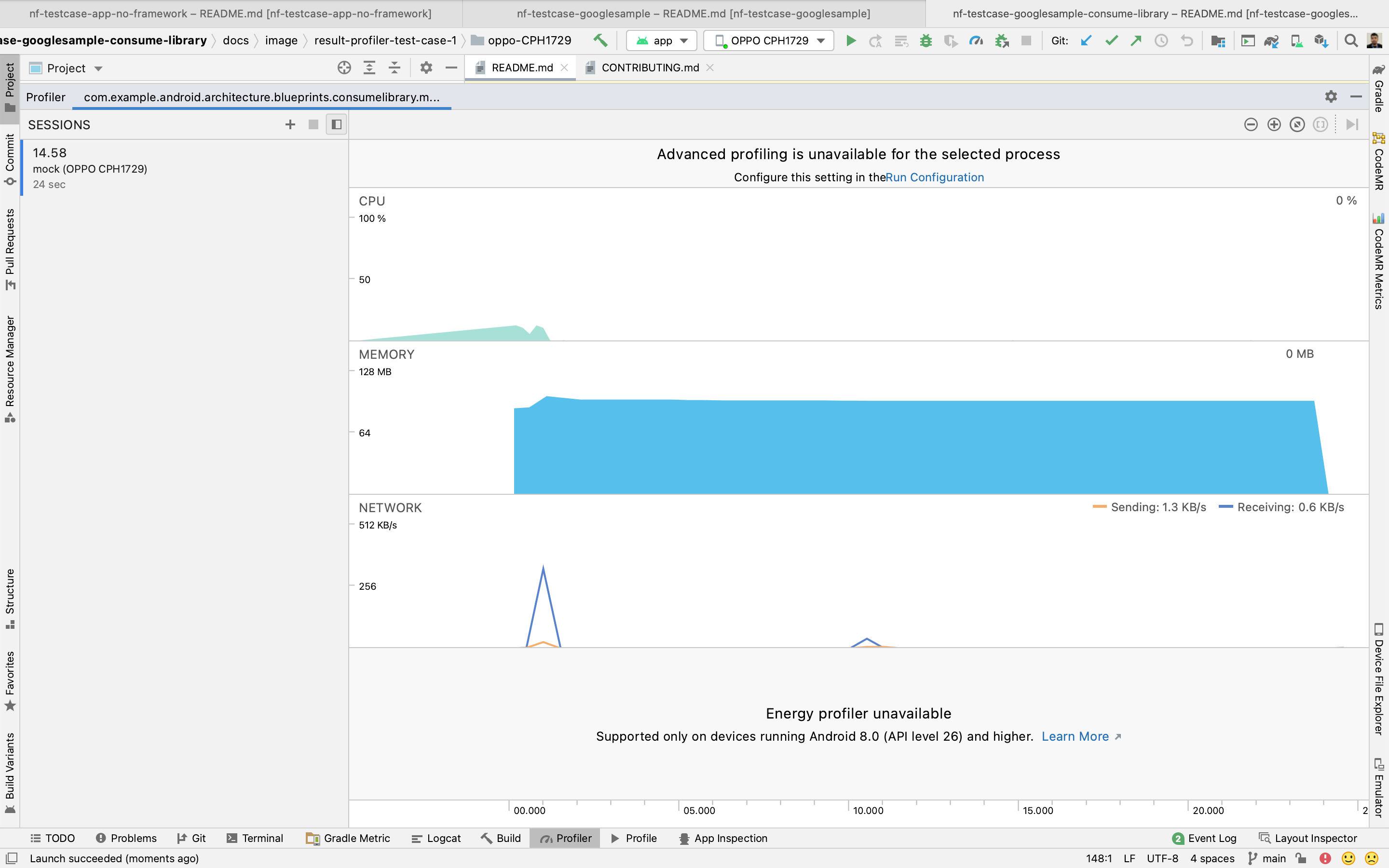1389x868 pixels.
Task: Open the app run configuration dropdown
Action: [x=662, y=41]
